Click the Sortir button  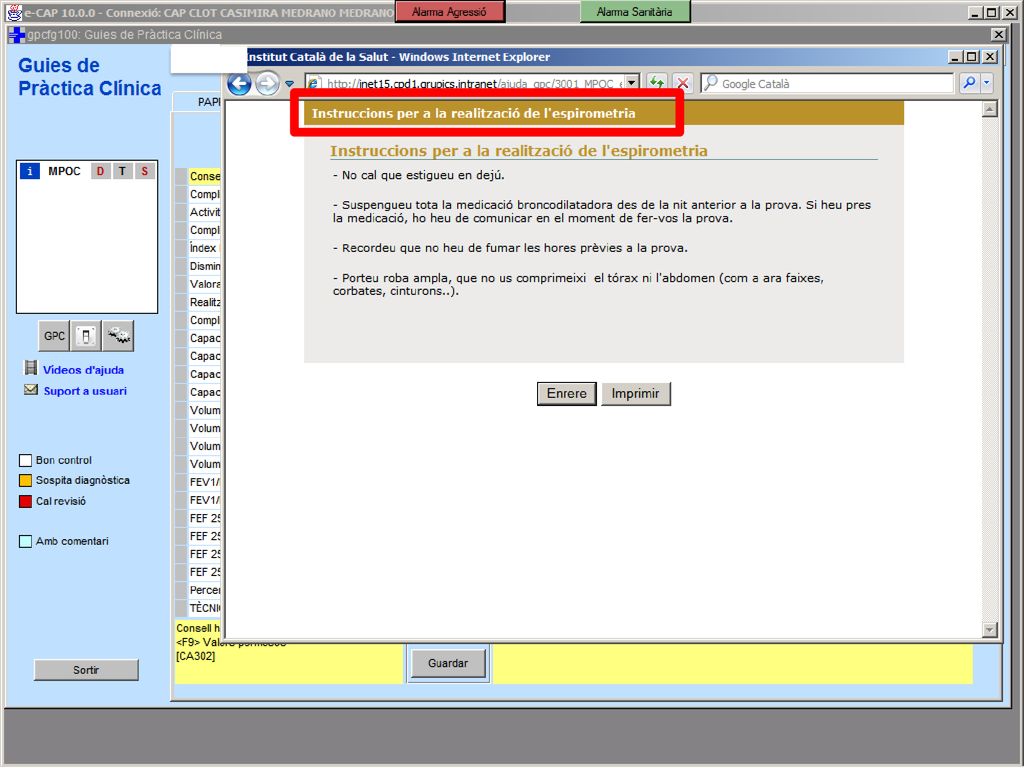(86, 670)
